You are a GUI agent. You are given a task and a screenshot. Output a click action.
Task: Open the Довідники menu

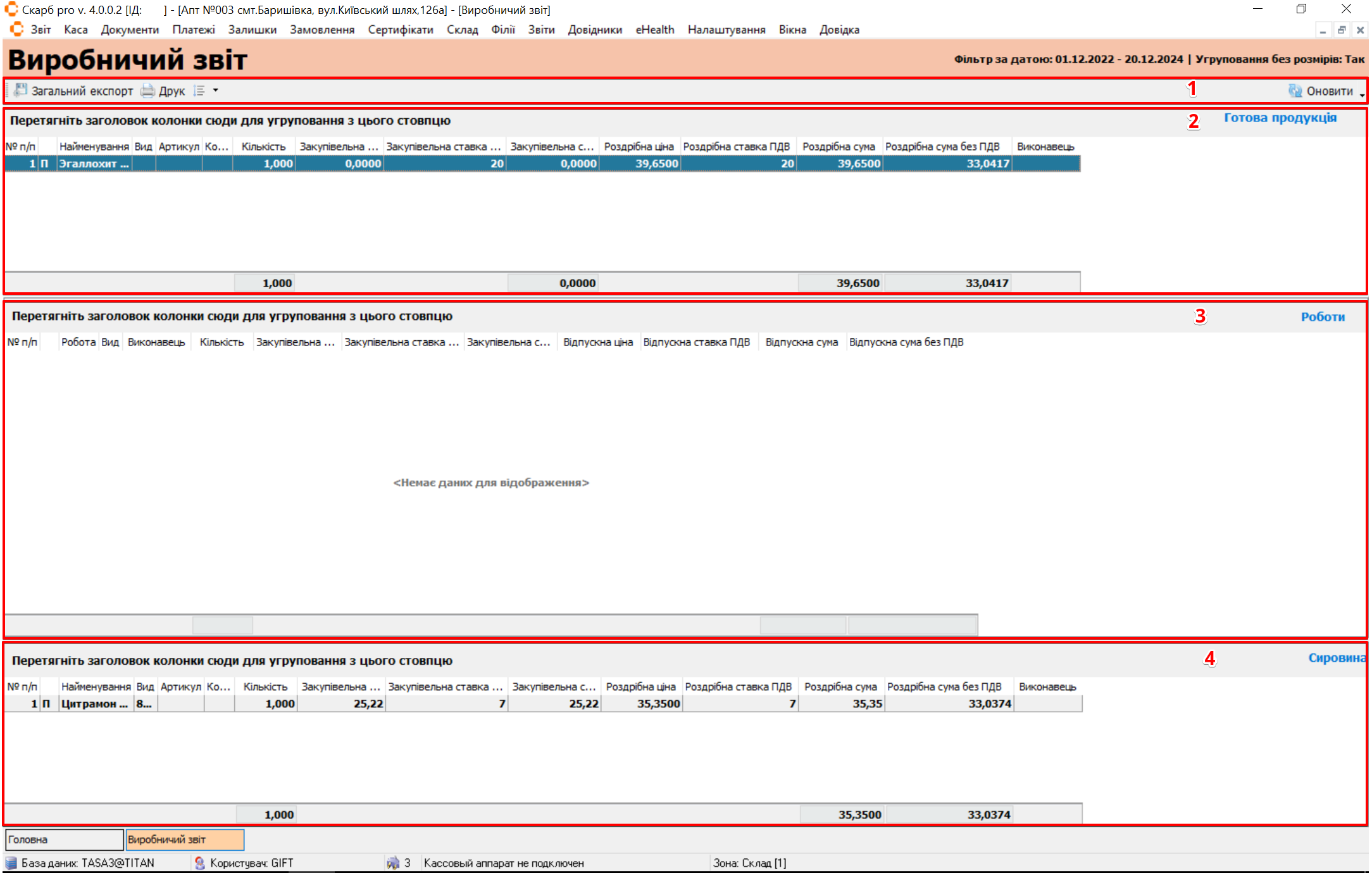(x=594, y=30)
